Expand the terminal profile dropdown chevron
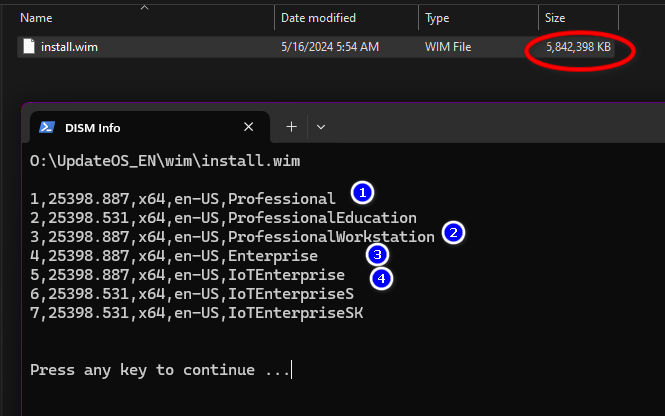This screenshot has height=416, width=665. [x=321, y=127]
